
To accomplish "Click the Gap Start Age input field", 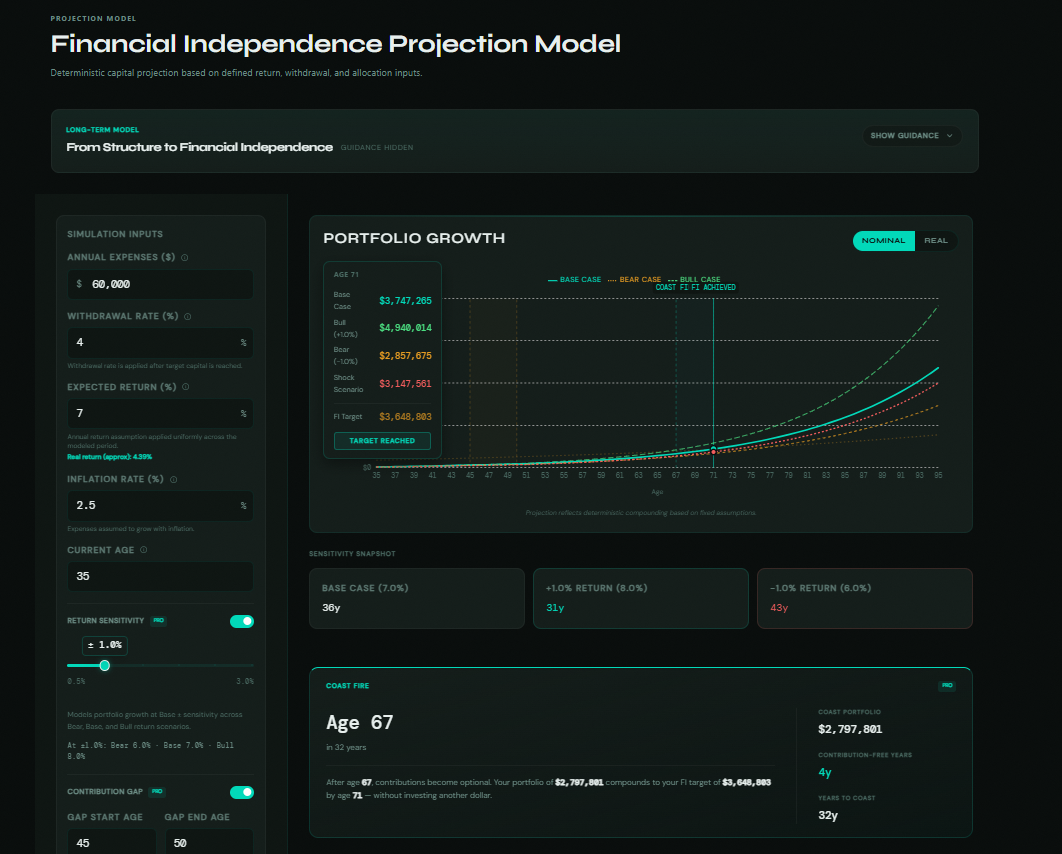I will [x=112, y=842].
